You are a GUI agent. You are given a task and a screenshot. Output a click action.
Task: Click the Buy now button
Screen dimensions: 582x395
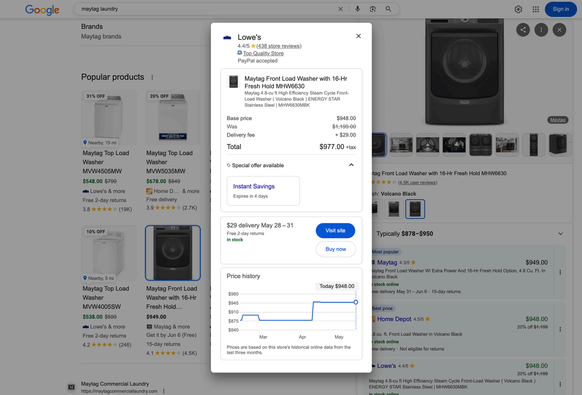click(336, 249)
